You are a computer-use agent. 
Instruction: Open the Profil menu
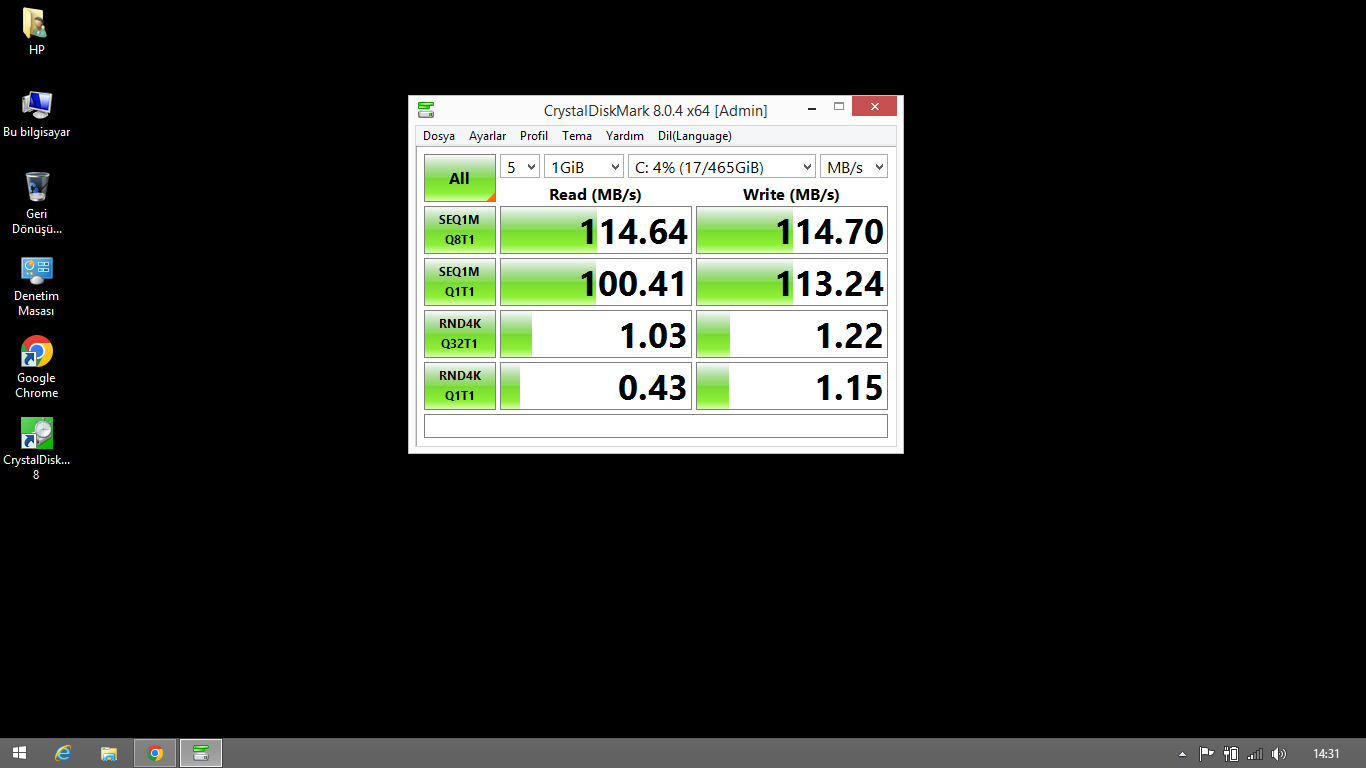point(534,136)
